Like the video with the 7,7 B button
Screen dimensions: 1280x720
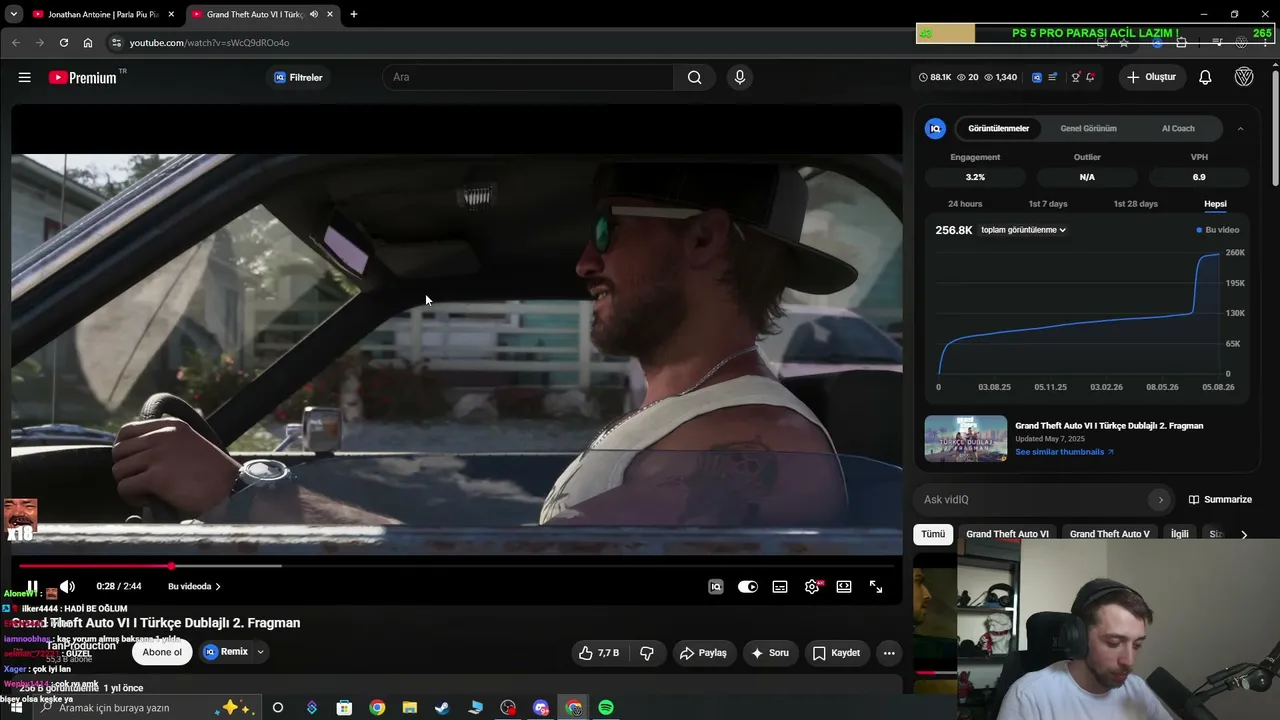tap(598, 653)
